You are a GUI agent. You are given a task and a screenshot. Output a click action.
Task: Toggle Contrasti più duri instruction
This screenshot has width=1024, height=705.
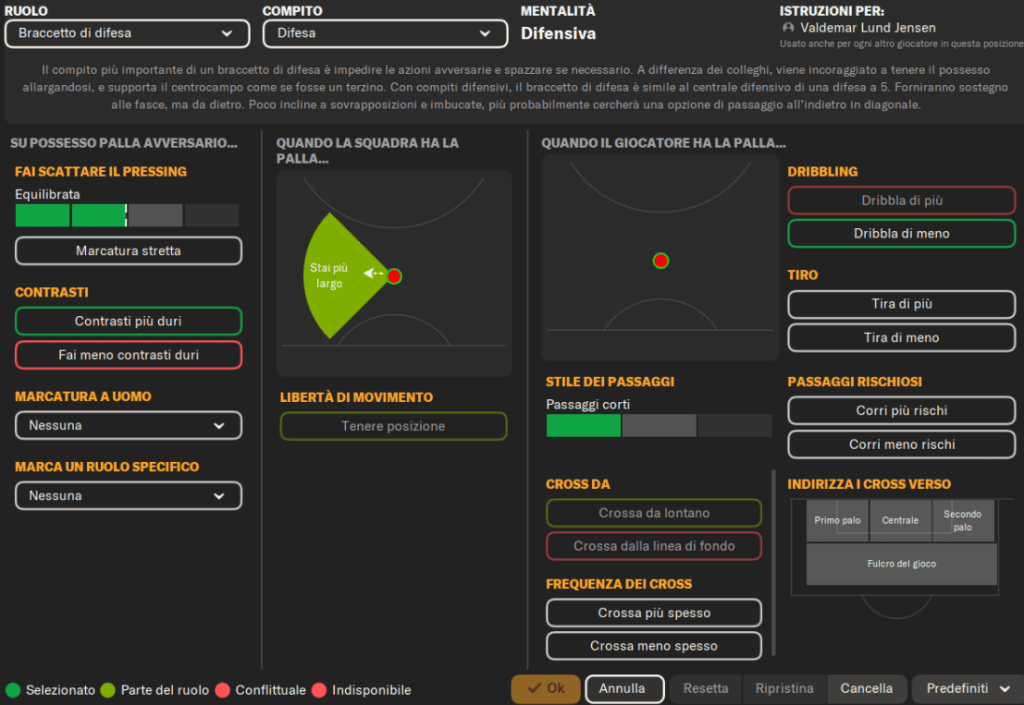[x=128, y=321]
